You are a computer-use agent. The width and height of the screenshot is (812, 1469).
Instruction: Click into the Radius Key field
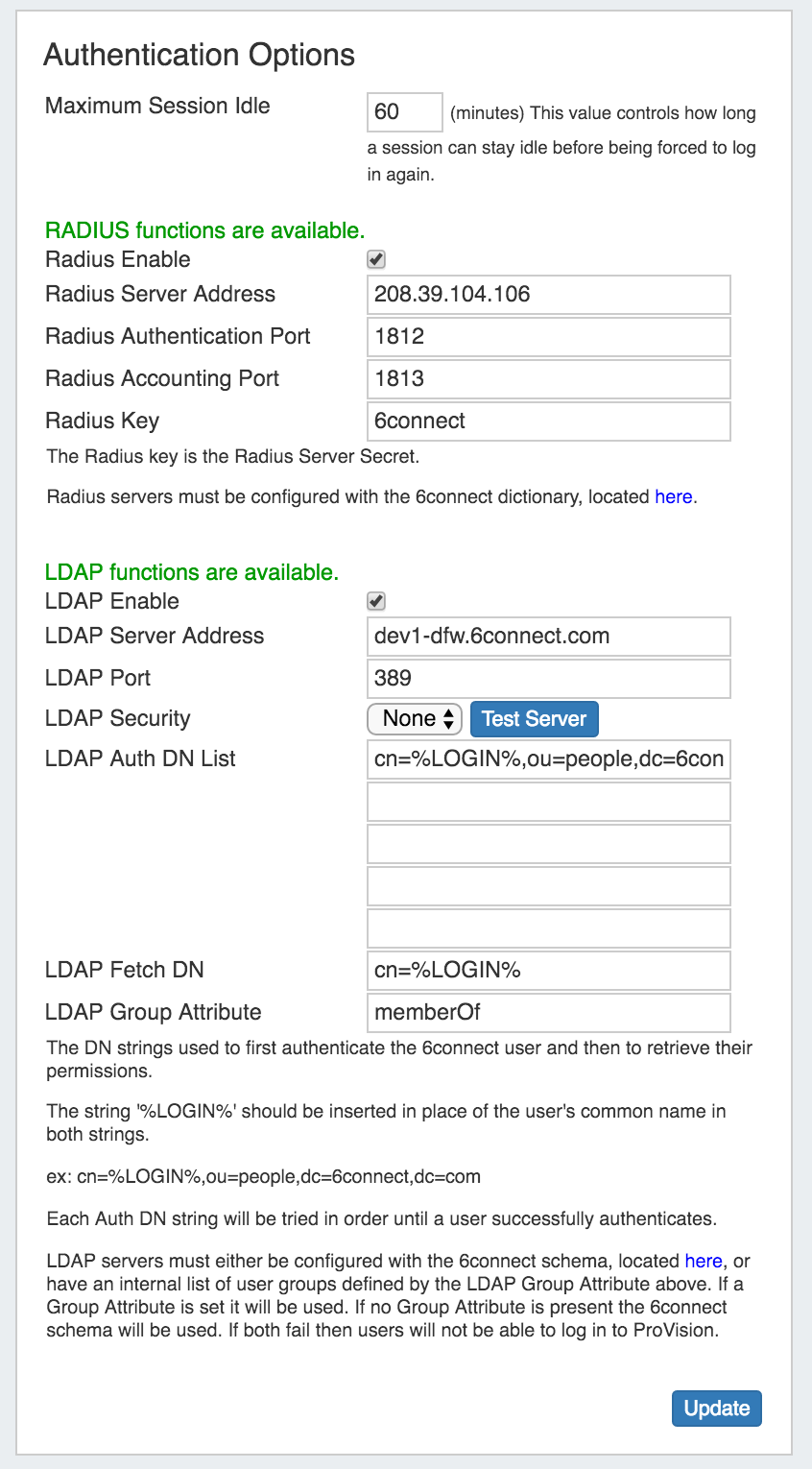pos(548,421)
